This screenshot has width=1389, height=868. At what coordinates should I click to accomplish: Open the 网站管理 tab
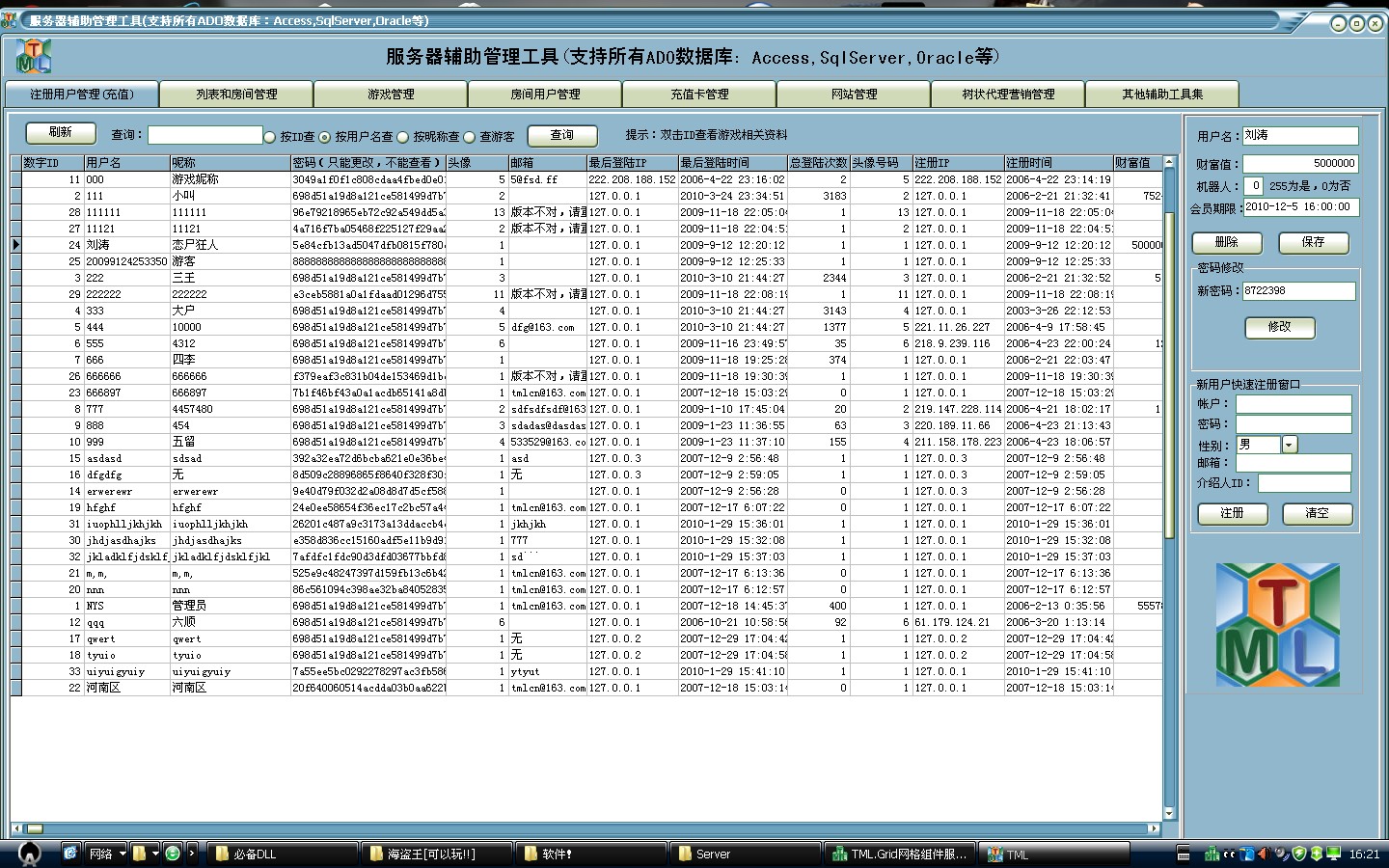(x=854, y=95)
